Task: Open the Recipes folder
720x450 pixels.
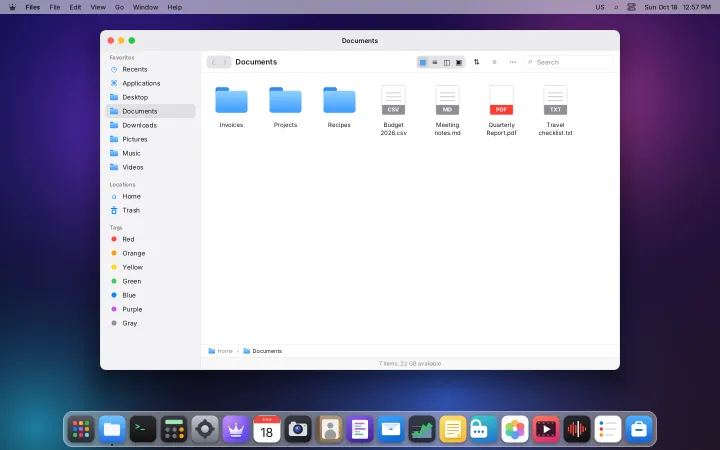Action: [x=339, y=107]
